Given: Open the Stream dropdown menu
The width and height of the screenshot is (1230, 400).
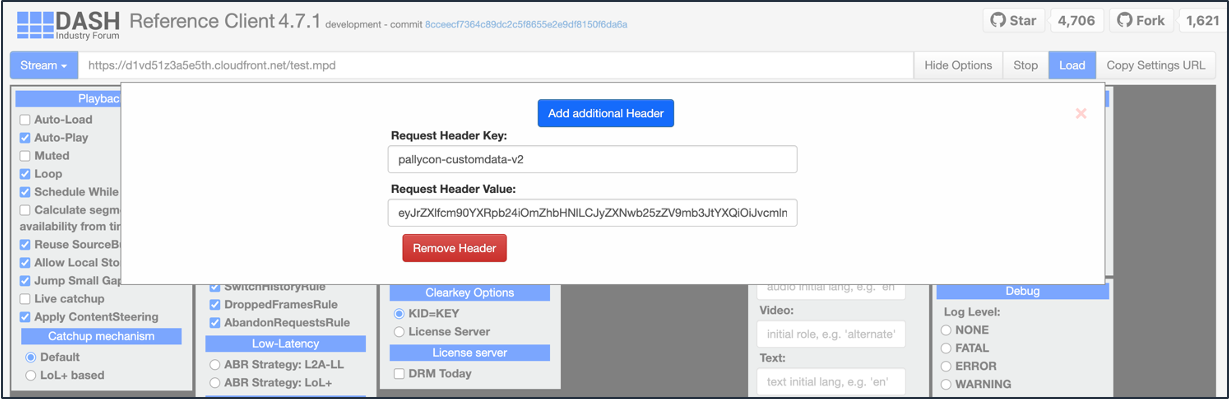Looking at the screenshot, I should [x=44, y=65].
